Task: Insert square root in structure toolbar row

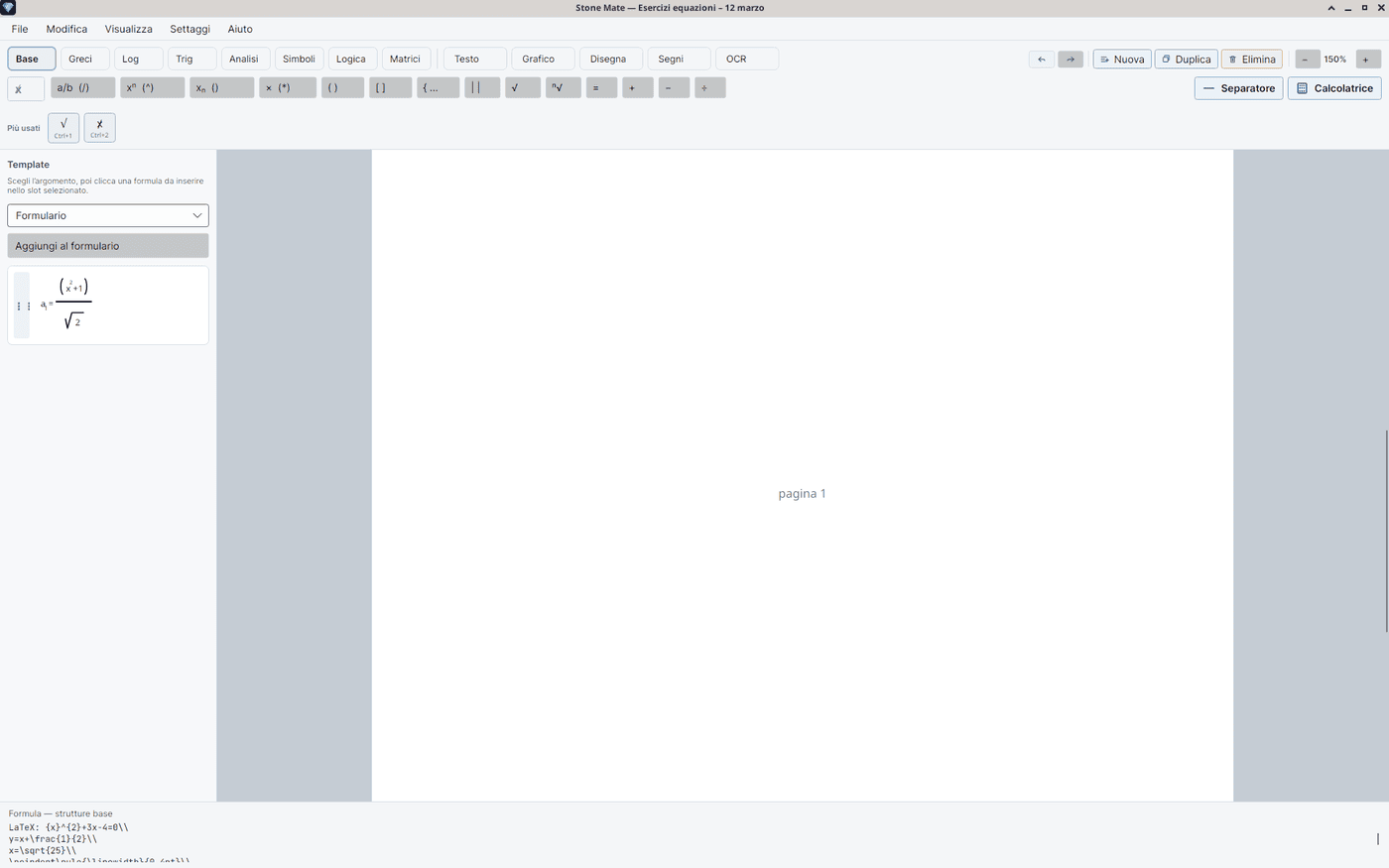Action: (x=523, y=88)
